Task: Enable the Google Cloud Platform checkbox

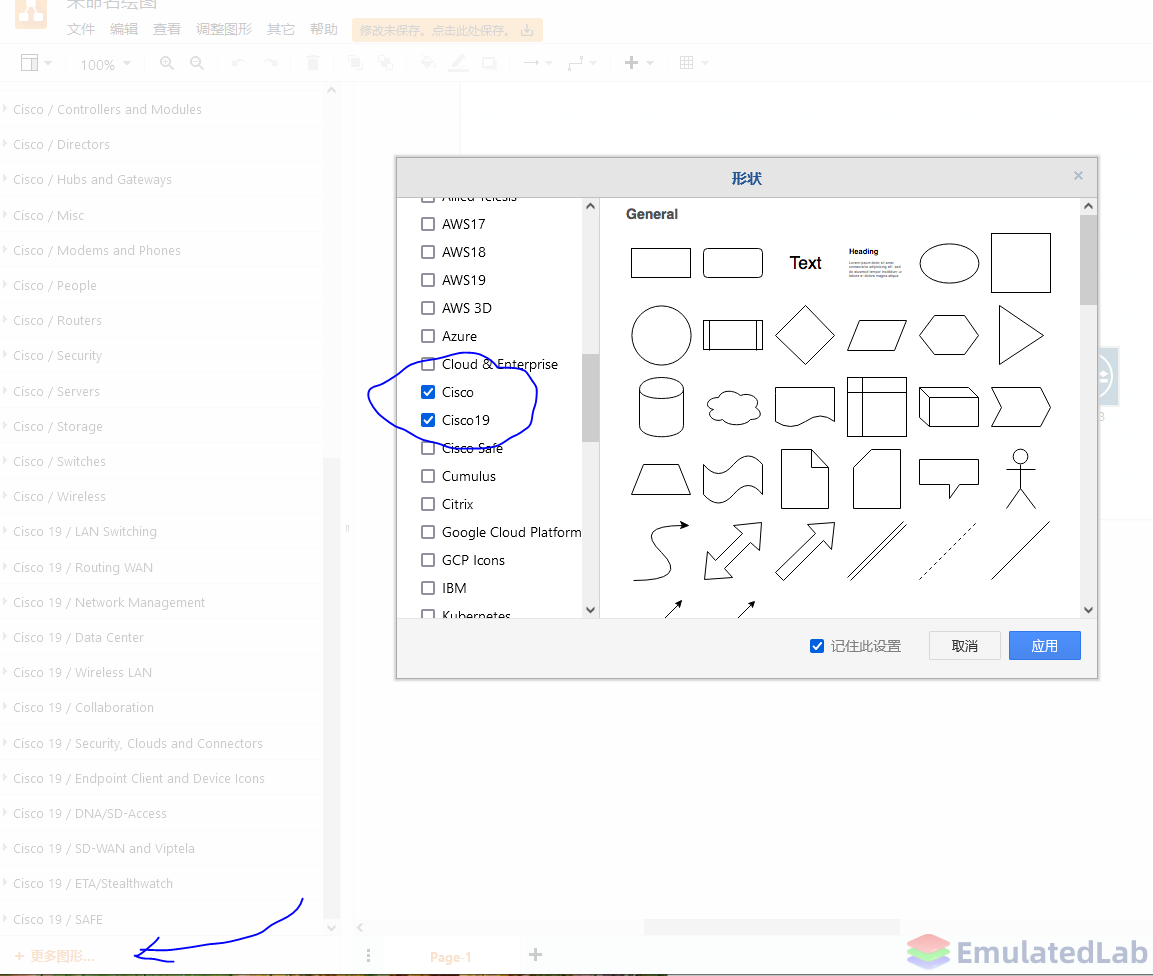Action: 428,532
